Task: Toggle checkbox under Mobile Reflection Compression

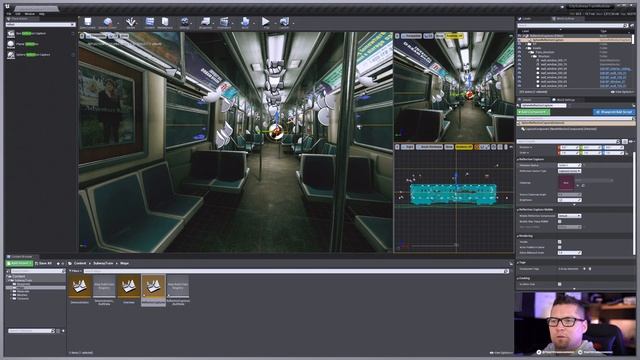Action: pyautogui.click(x=560, y=222)
